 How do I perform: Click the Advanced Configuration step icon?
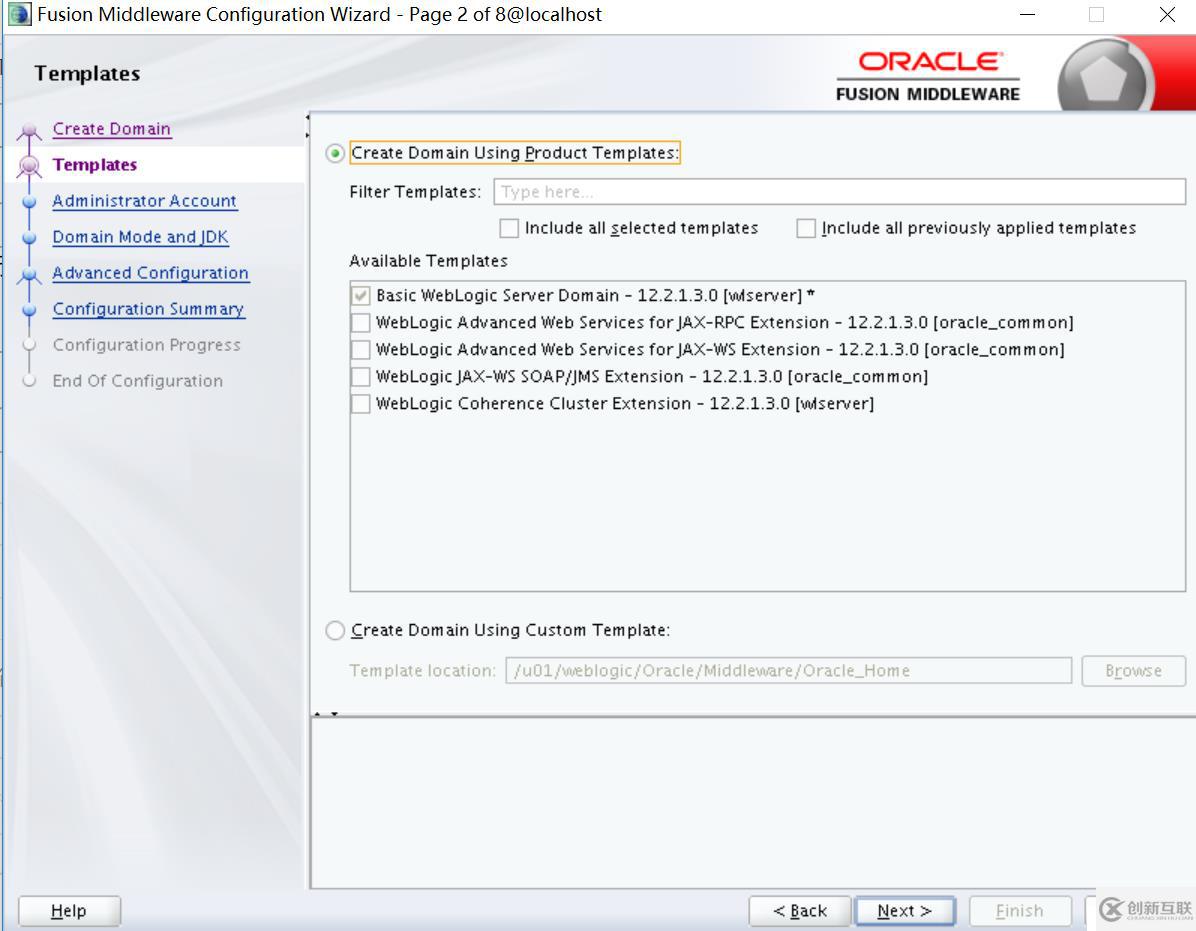point(29,274)
